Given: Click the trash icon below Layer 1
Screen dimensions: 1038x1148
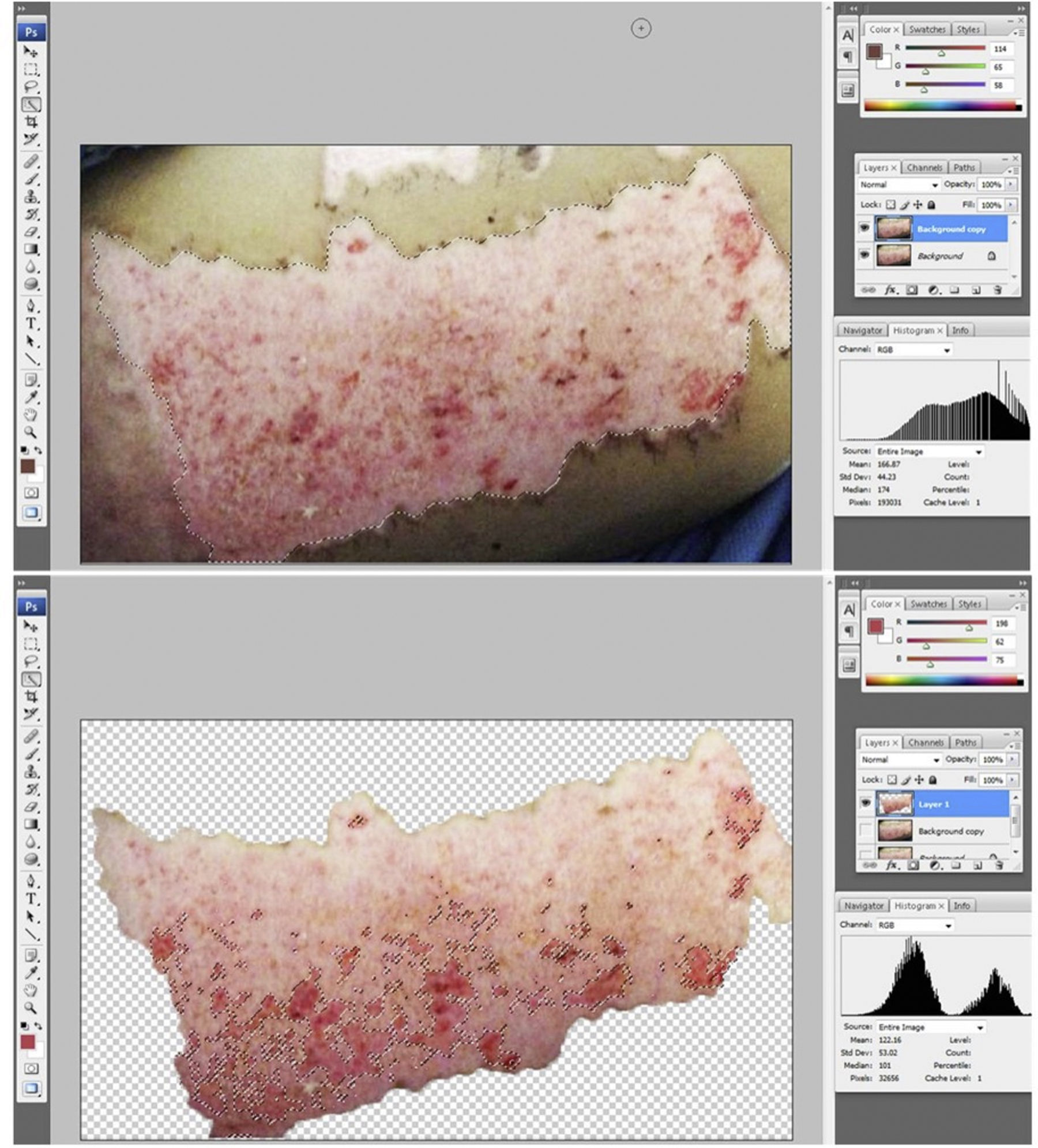Looking at the screenshot, I should [x=999, y=865].
